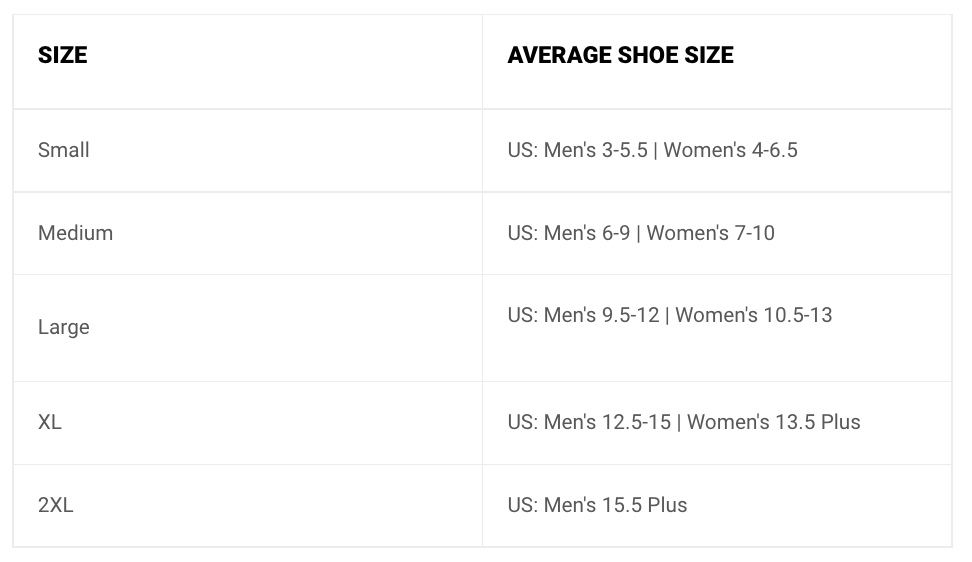The width and height of the screenshot is (972, 562).
Task: Click the Men's 15.5 Plus text
Action: 616,505
